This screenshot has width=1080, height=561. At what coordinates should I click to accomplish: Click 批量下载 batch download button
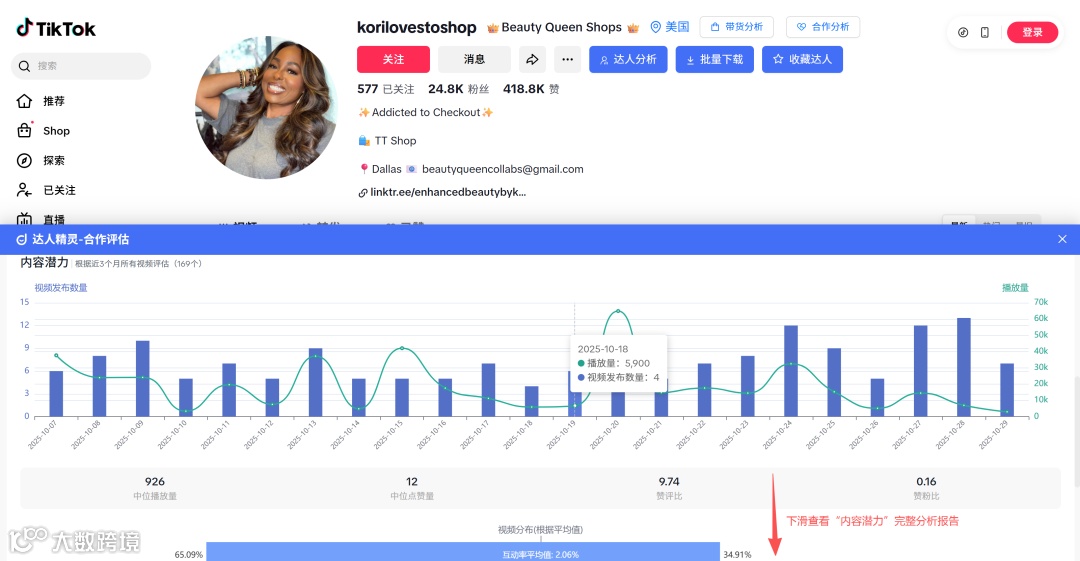coord(715,59)
